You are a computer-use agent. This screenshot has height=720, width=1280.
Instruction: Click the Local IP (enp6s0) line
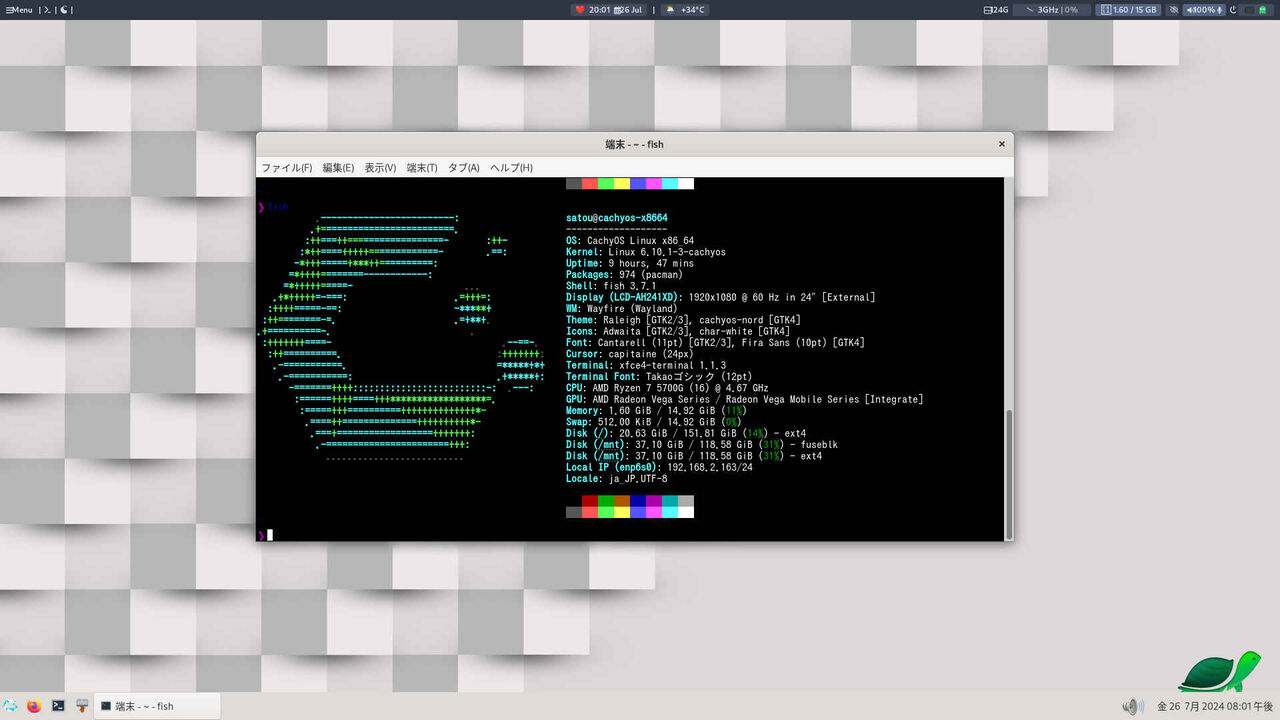pyautogui.click(x=659, y=467)
